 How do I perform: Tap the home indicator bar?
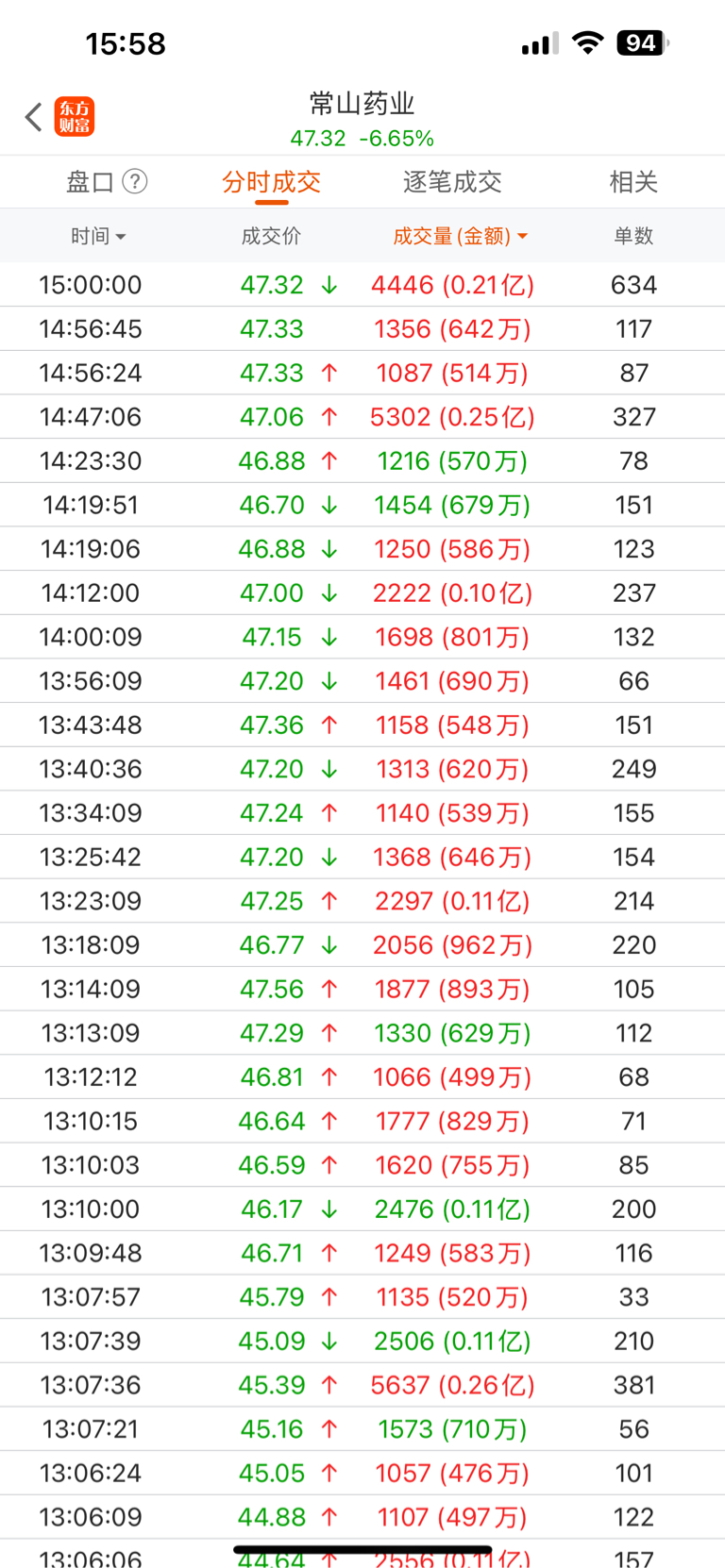pyautogui.click(x=362, y=1549)
